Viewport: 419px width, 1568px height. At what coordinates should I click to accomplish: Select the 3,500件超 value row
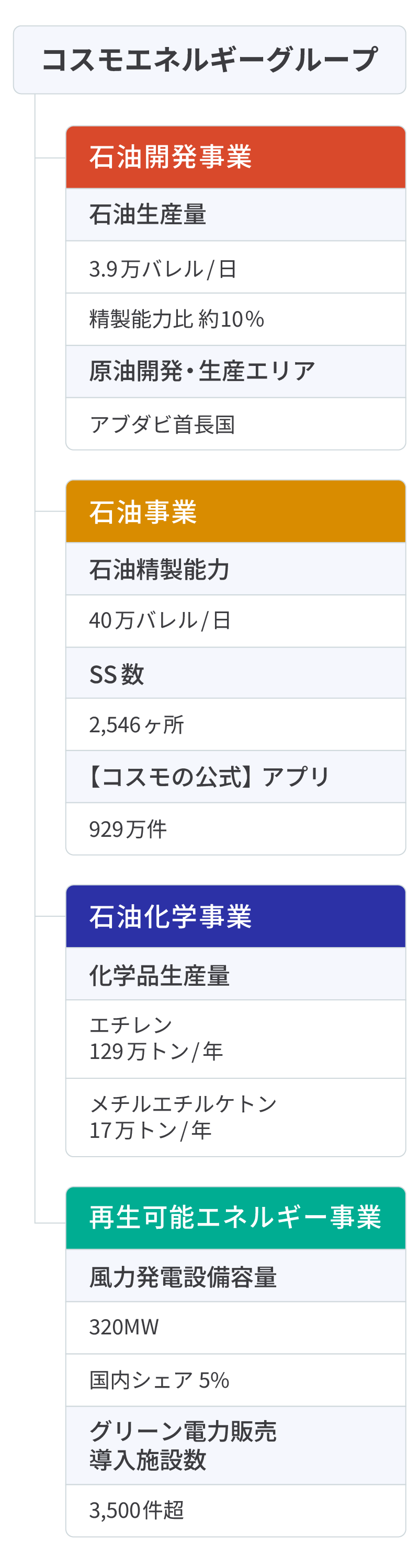coord(236,1510)
